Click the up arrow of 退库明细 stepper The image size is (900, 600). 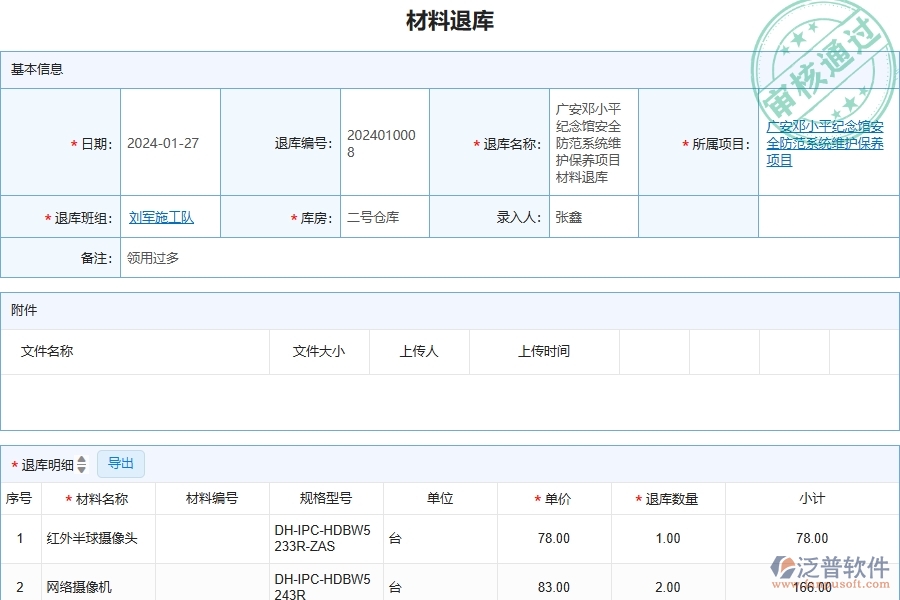(82, 459)
